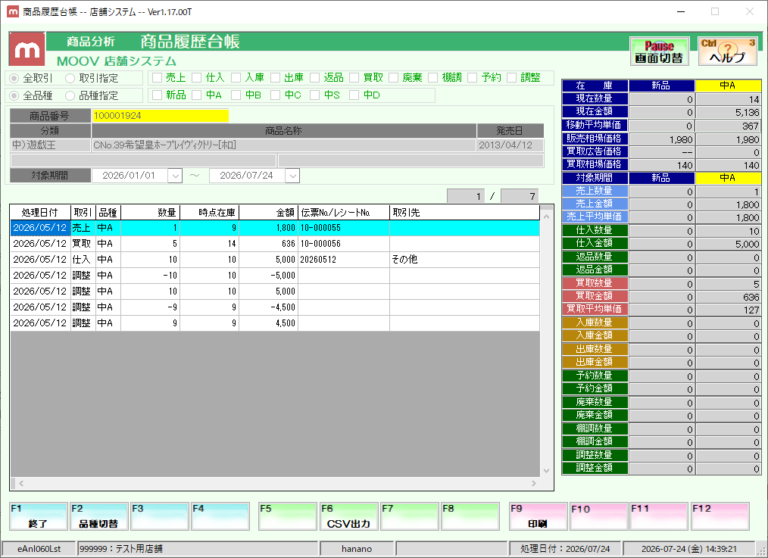The width and height of the screenshot is (768, 558).
Task: Open the start date 2026/01/01 dropdown
Action: pyautogui.click(x=175, y=175)
